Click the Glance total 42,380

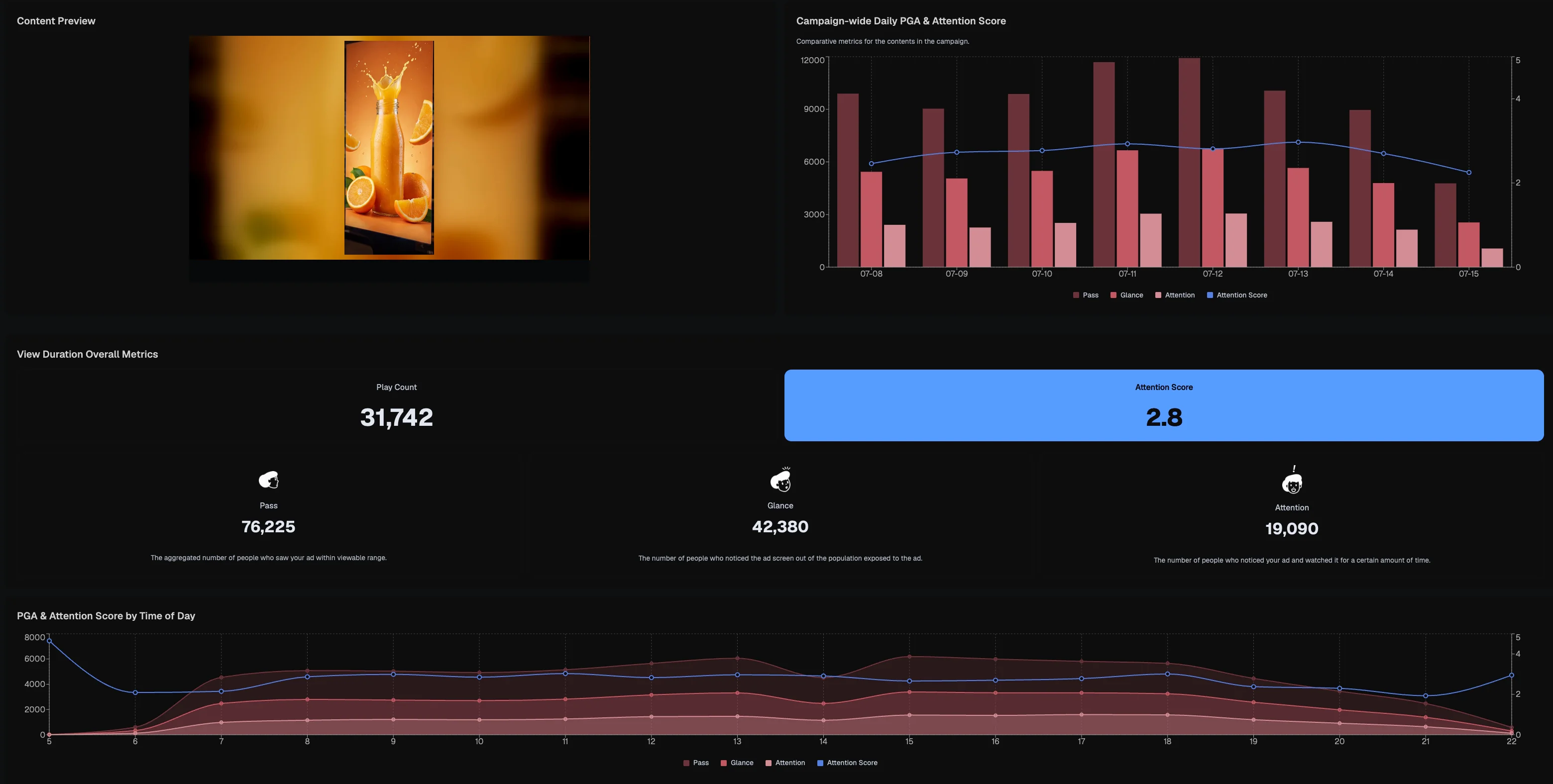tap(780, 527)
